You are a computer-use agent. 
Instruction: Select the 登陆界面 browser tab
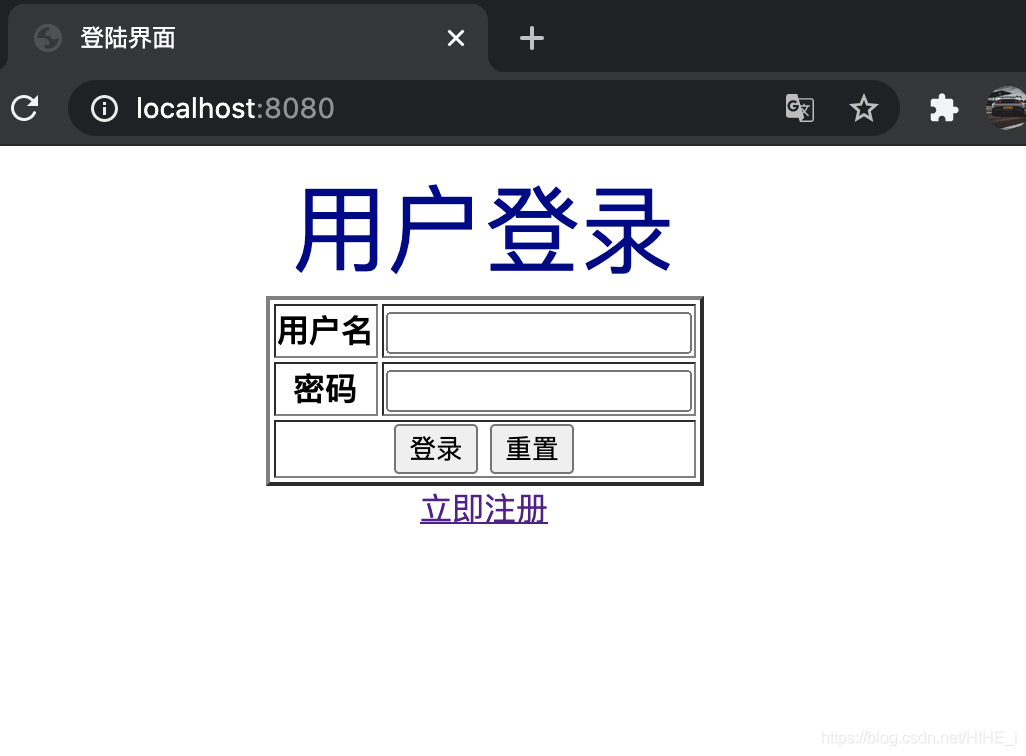point(247,38)
